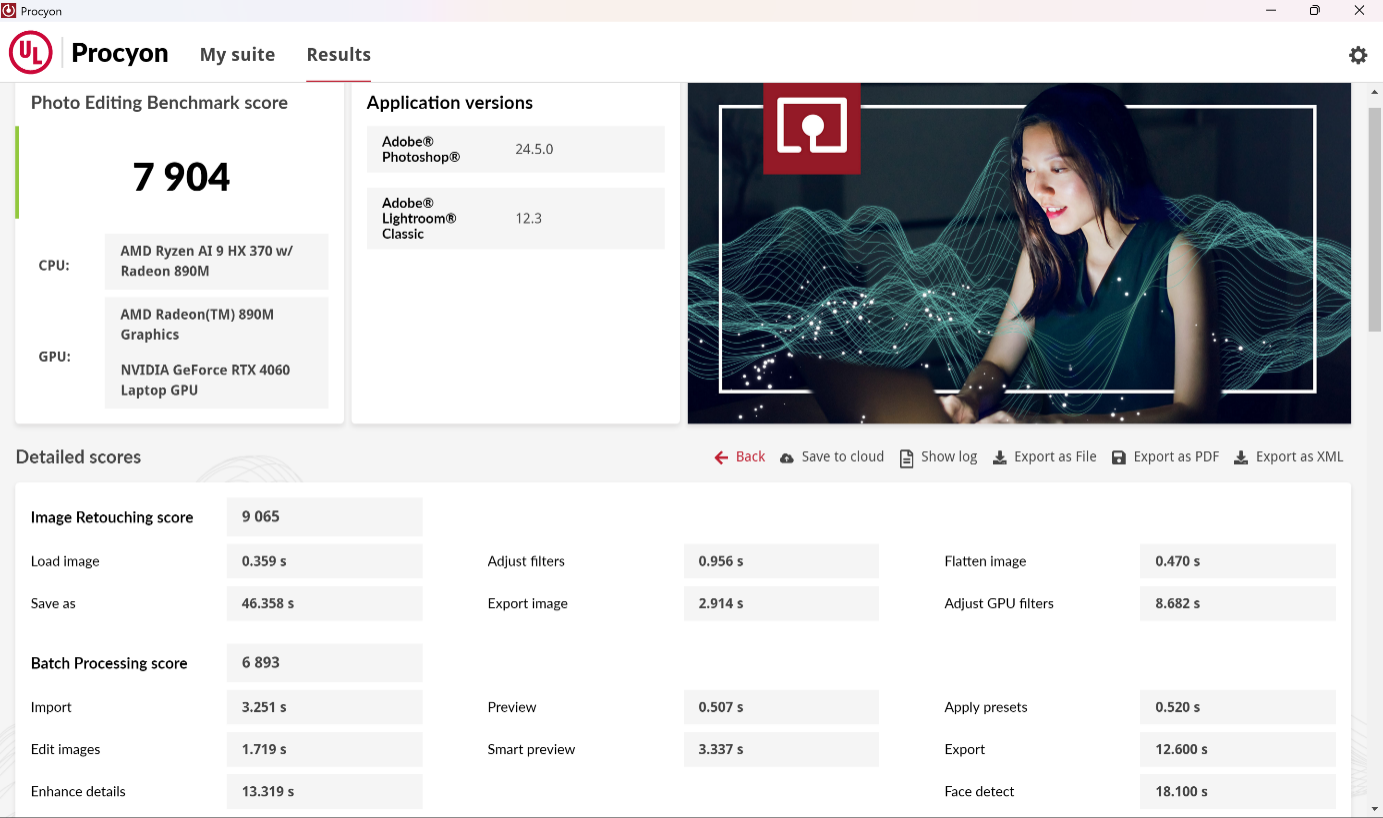Viewport: 1383px width, 818px height.
Task: Click the Back link text
Action: click(750, 457)
